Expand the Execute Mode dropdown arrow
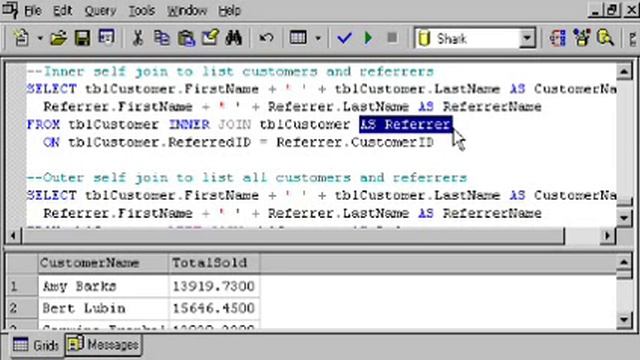 pyautogui.click(x=318, y=39)
